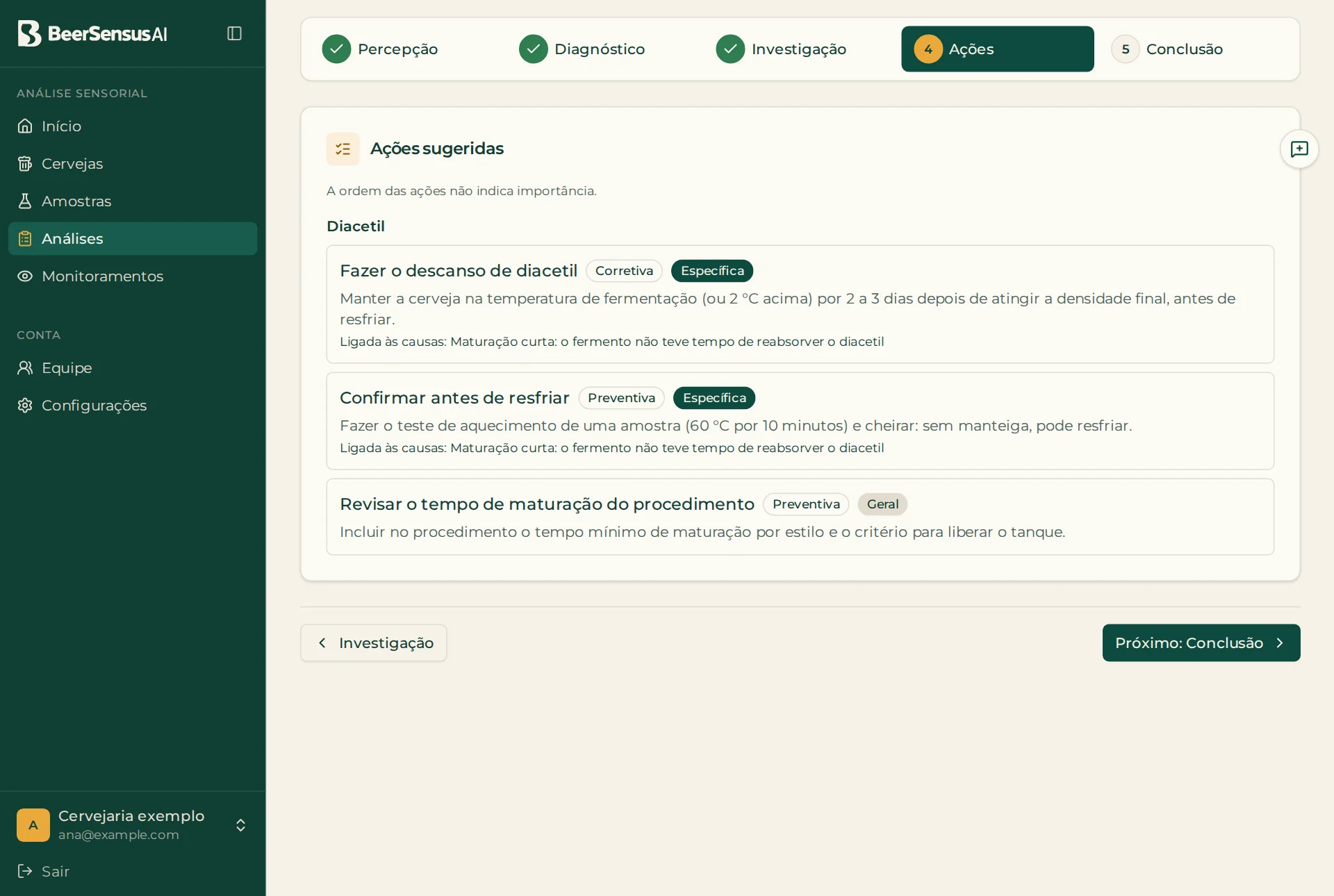Click the flask icon beside Amostras
Image resolution: width=1334 pixels, height=896 pixels.
click(x=25, y=201)
